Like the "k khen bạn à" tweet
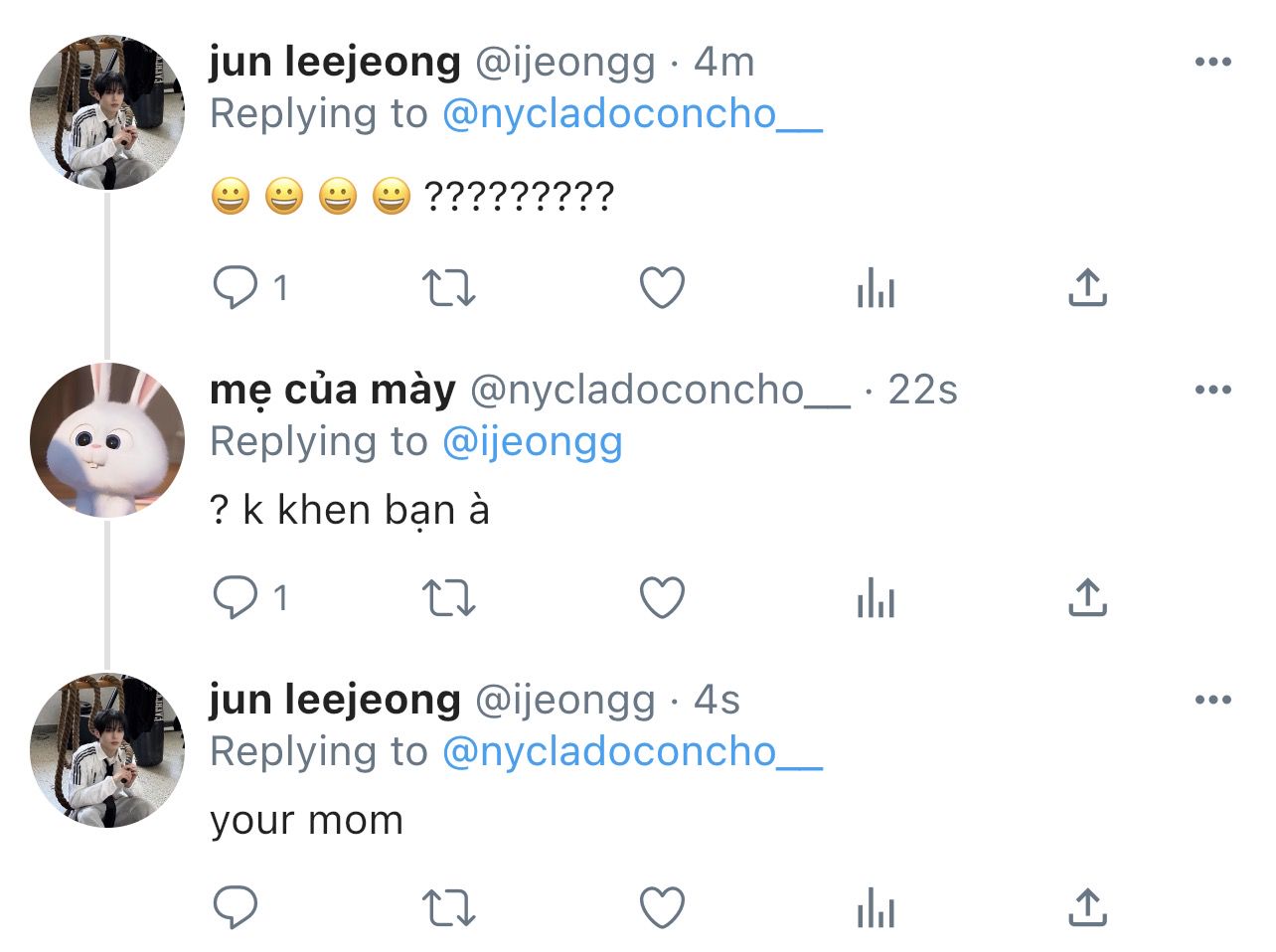 tap(662, 598)
